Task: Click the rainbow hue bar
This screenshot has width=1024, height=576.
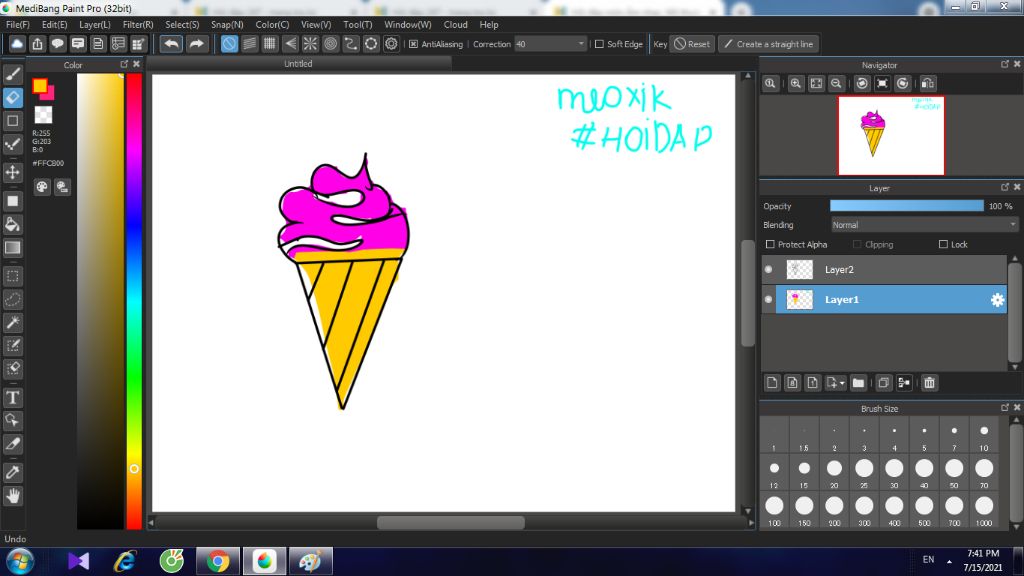Action: 134,300
